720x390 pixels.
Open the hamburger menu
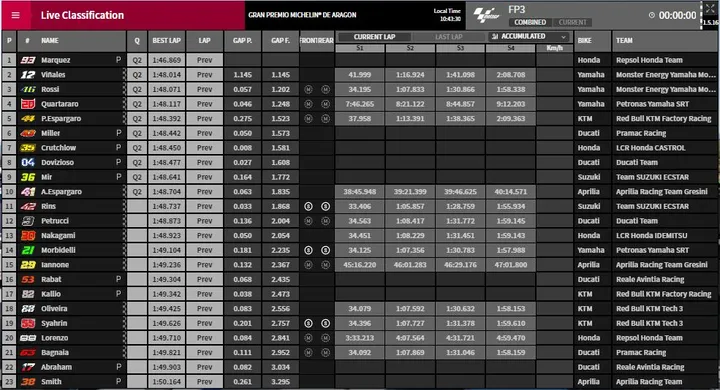coord(16,15)
